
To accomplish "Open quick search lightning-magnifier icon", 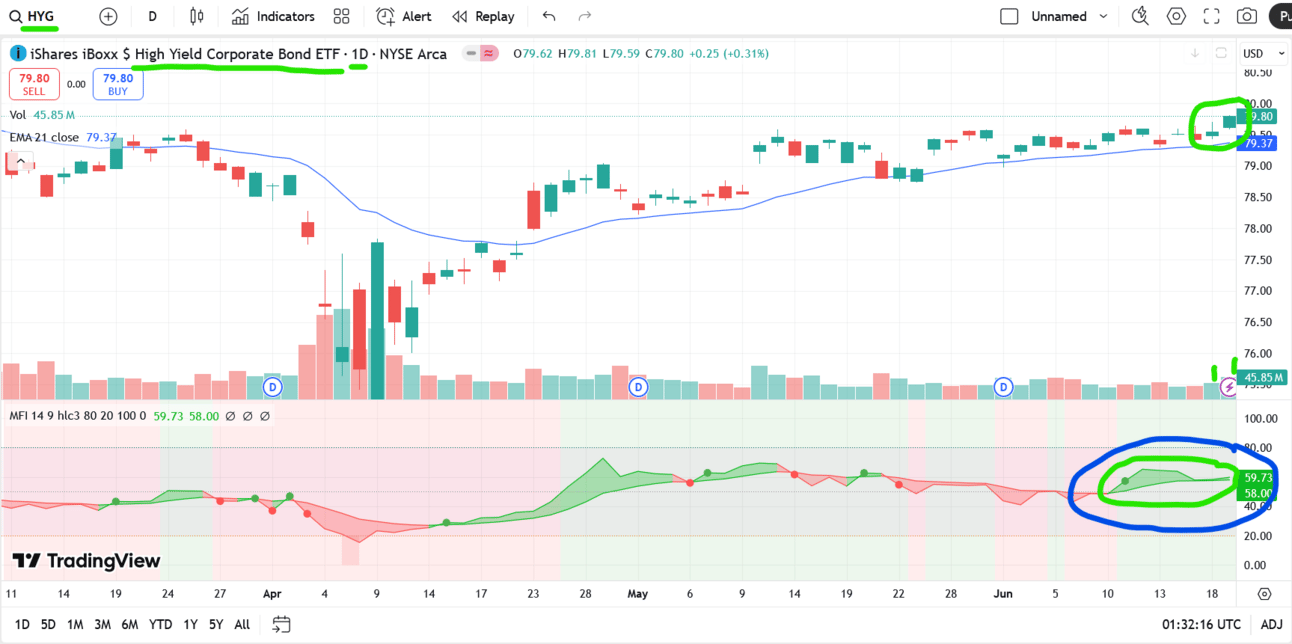I will (x=1140, y=16).
